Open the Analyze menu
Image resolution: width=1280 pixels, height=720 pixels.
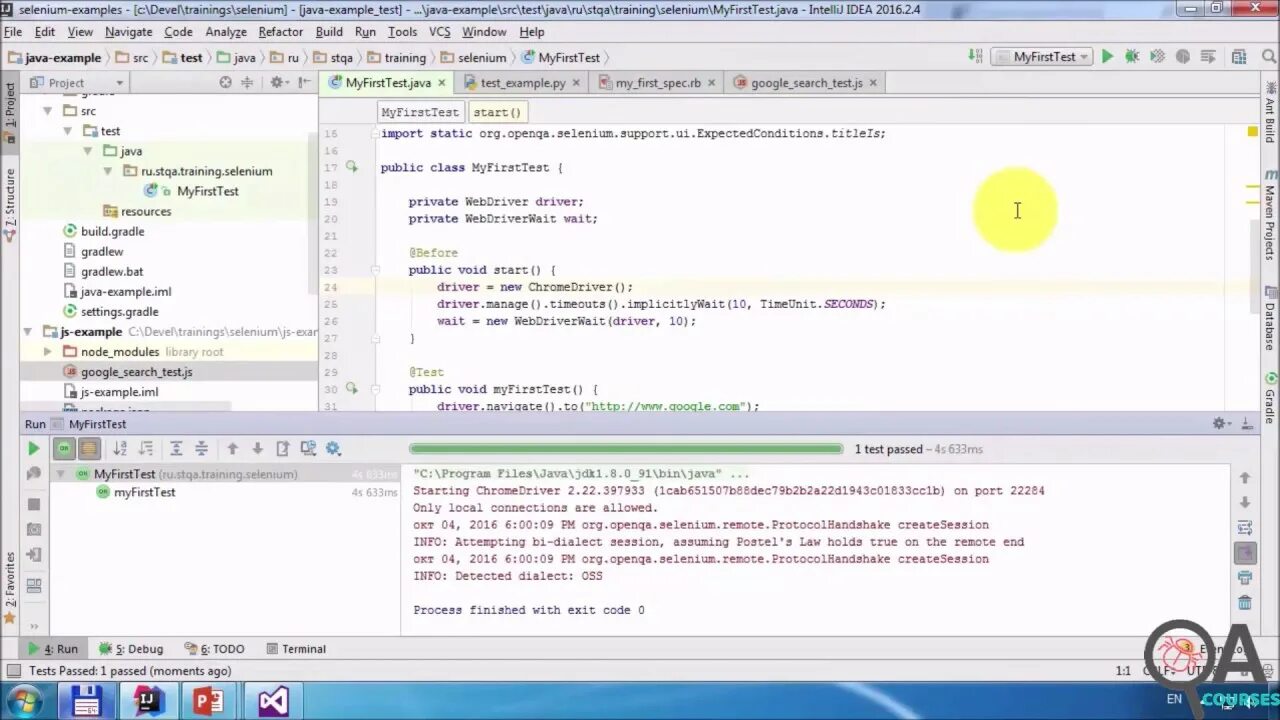pyautogui.click(x=226, y=32)
